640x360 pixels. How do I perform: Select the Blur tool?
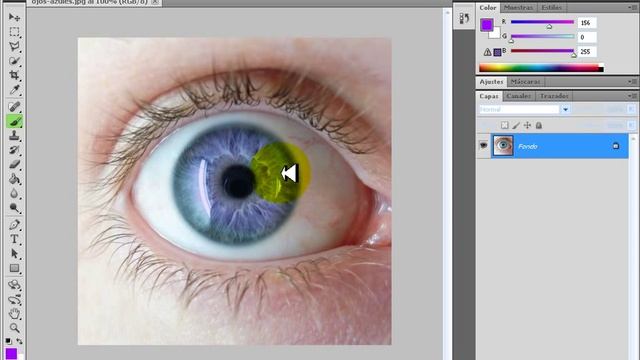click(14, 193)
